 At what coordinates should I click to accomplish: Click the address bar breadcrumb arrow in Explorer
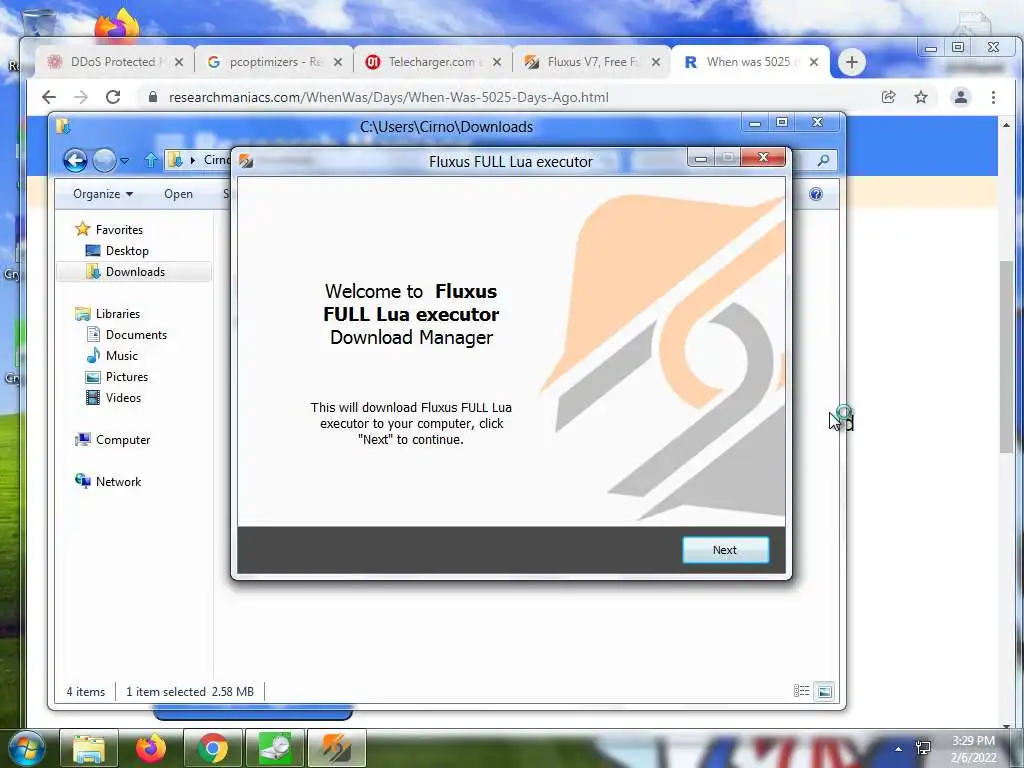[193, 160]
